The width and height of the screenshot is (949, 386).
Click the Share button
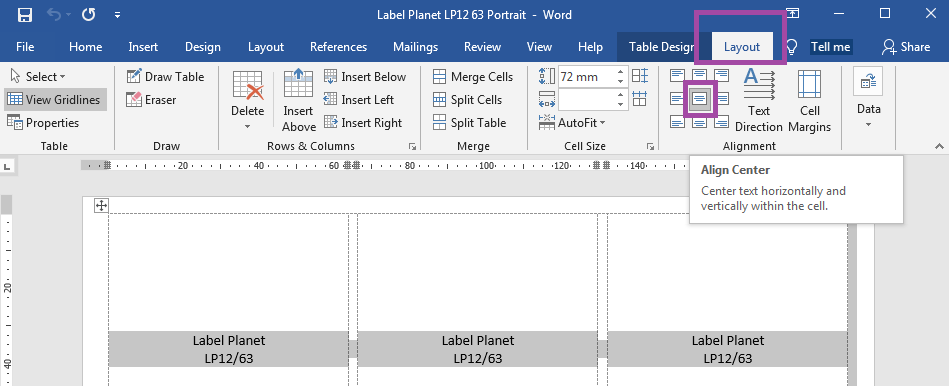click(x=906, y=47)
